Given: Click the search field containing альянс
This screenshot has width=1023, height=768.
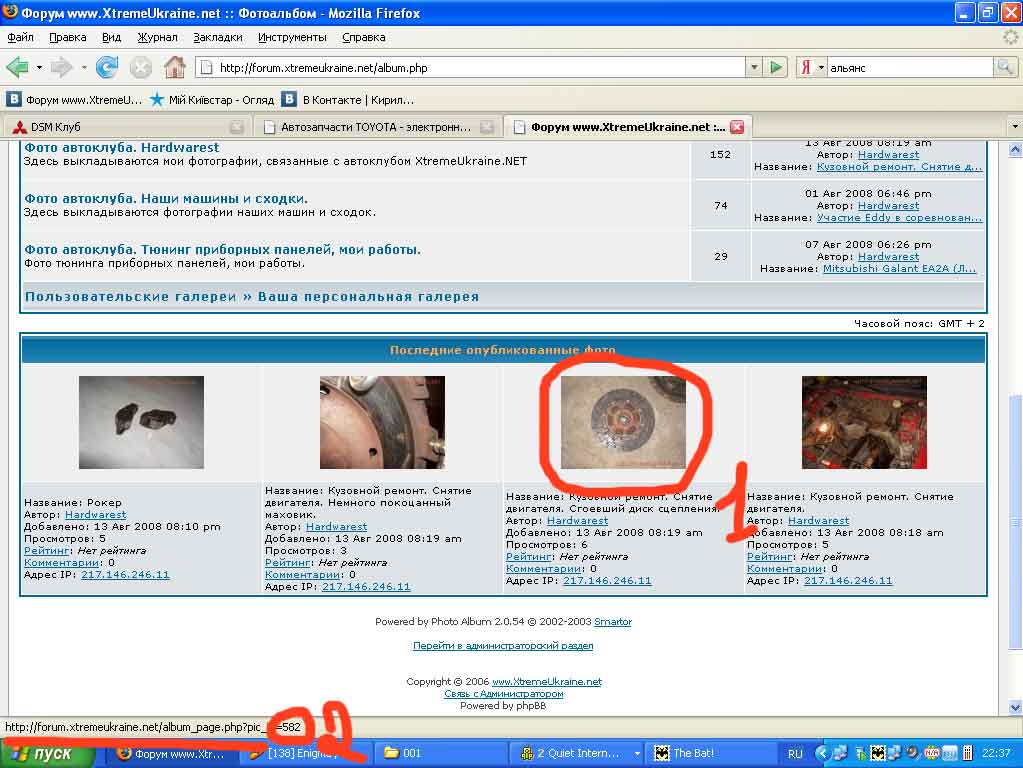Looking at the screenshot, I should [x=910, y=68].
